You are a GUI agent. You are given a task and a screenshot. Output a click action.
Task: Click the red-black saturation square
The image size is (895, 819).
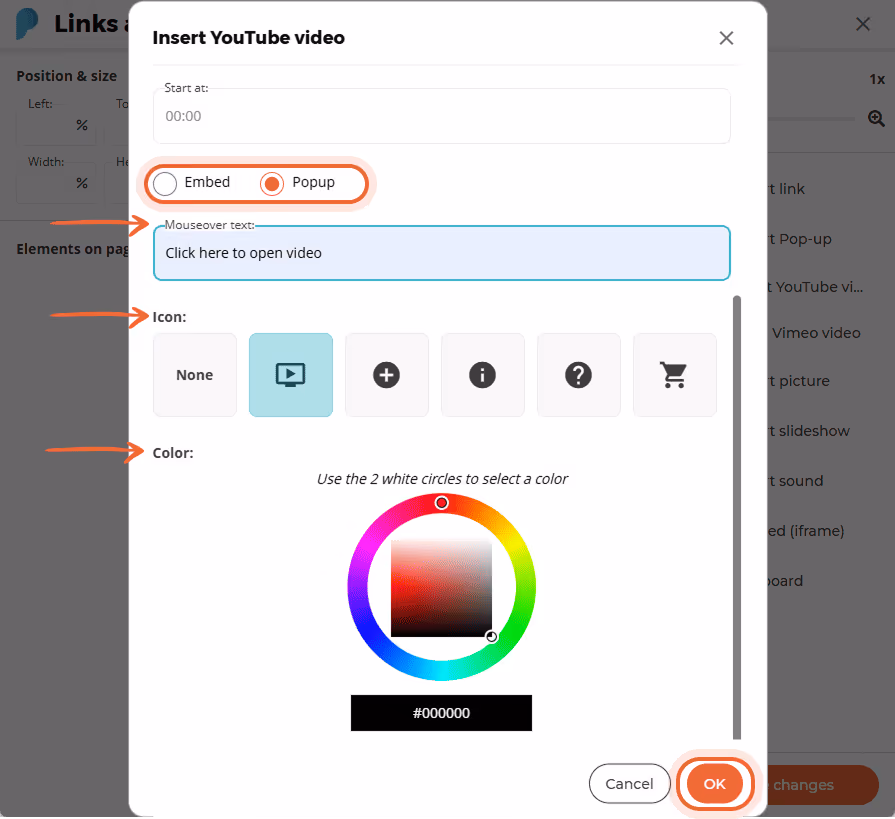(441, 588)
